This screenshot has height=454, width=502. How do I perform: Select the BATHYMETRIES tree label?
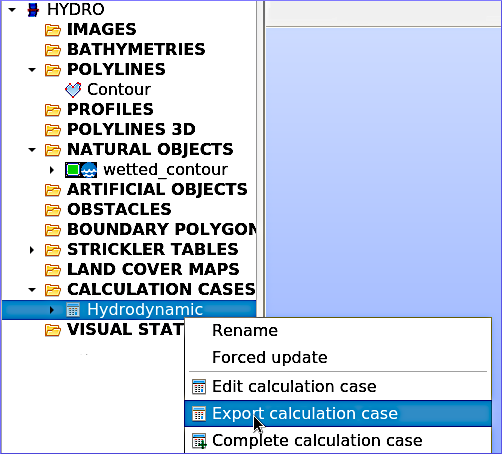[x=136, y=50]
